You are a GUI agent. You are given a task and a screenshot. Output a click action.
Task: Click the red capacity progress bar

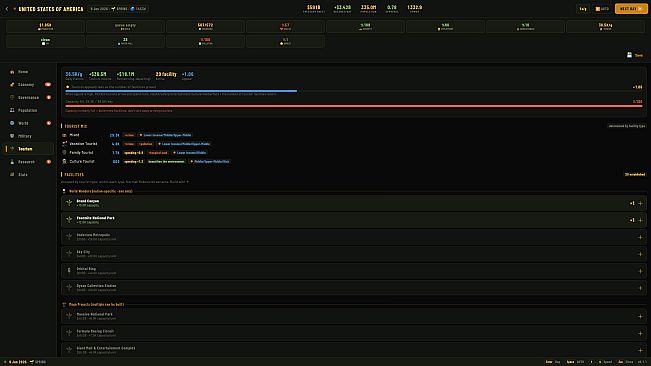point(354,106)
